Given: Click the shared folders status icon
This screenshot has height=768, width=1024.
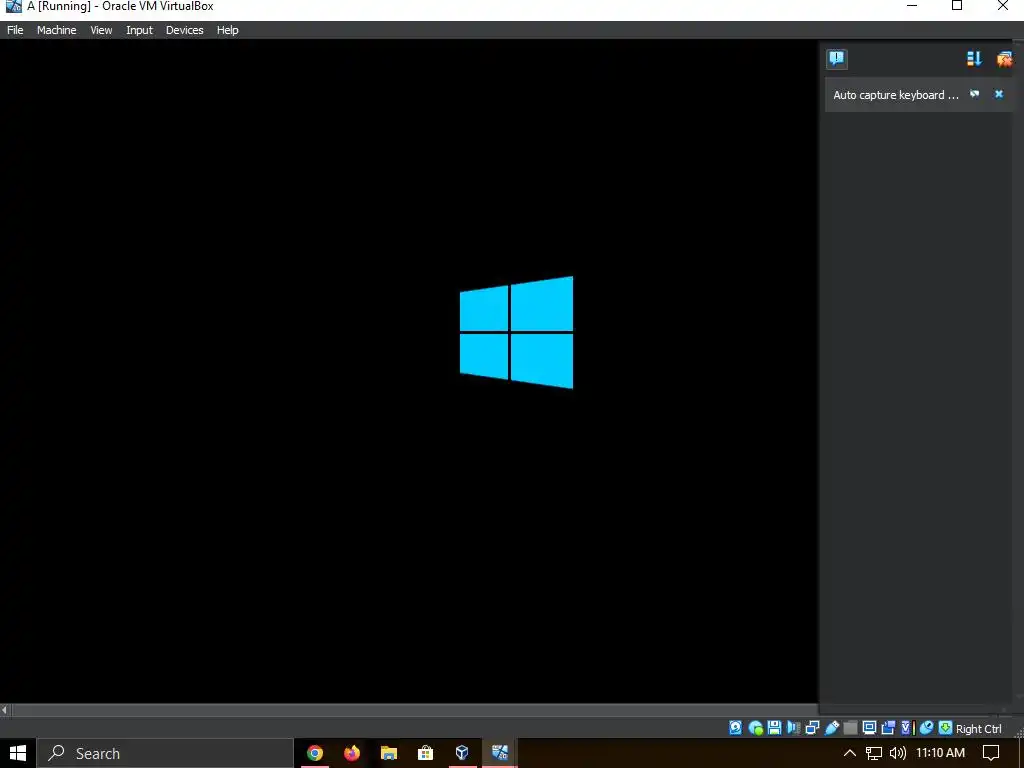Looking at the screenshot, I should [x=850, y=728].
